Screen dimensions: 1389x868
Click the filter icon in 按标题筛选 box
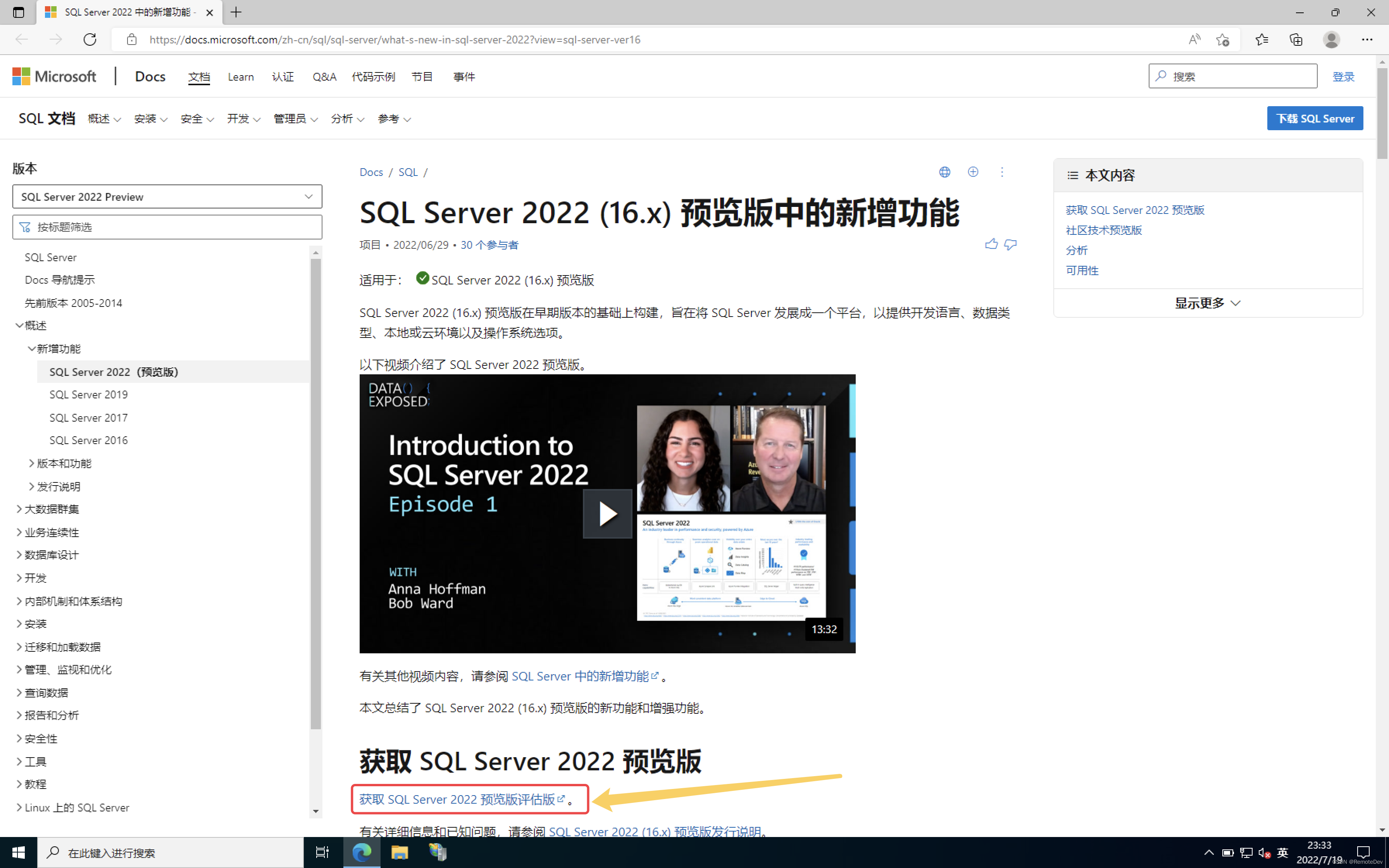pos(25,227)
